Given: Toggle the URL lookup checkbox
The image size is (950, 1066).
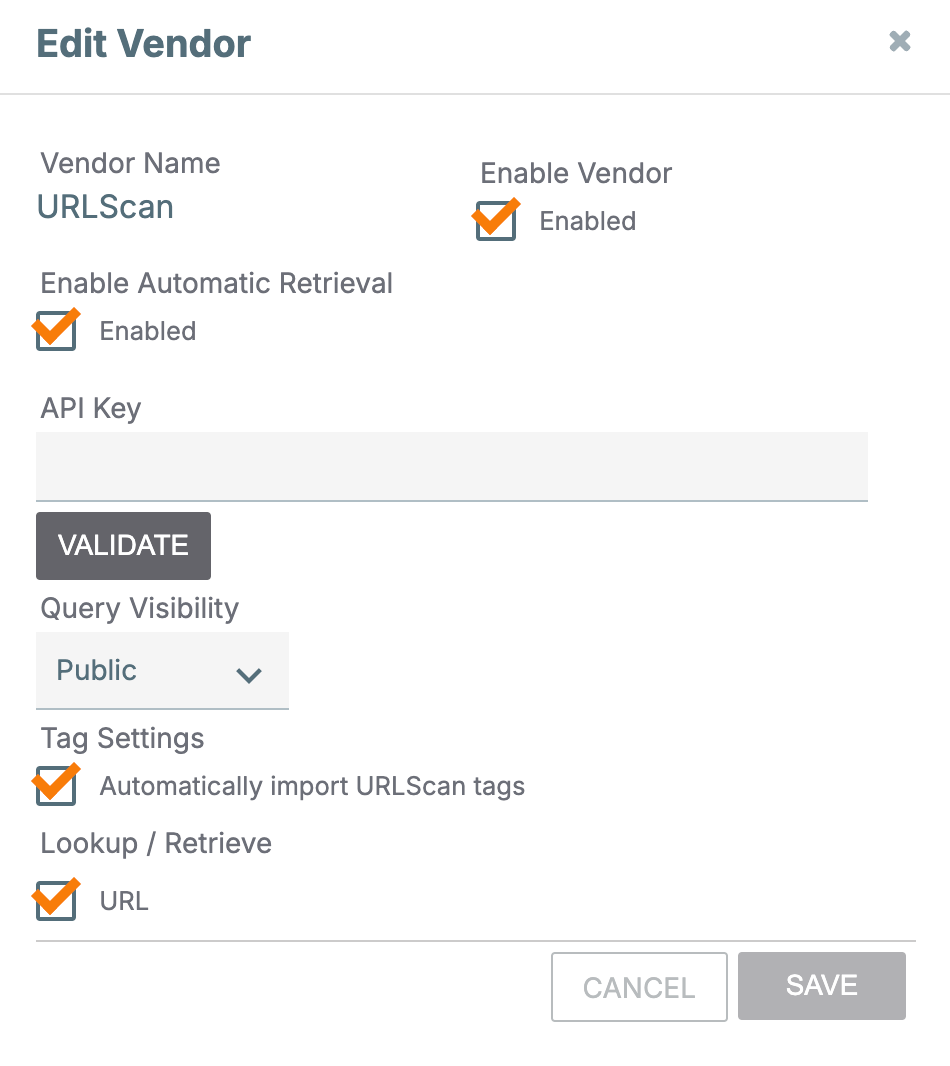Looking at the screenshot, I should [56, 898].
